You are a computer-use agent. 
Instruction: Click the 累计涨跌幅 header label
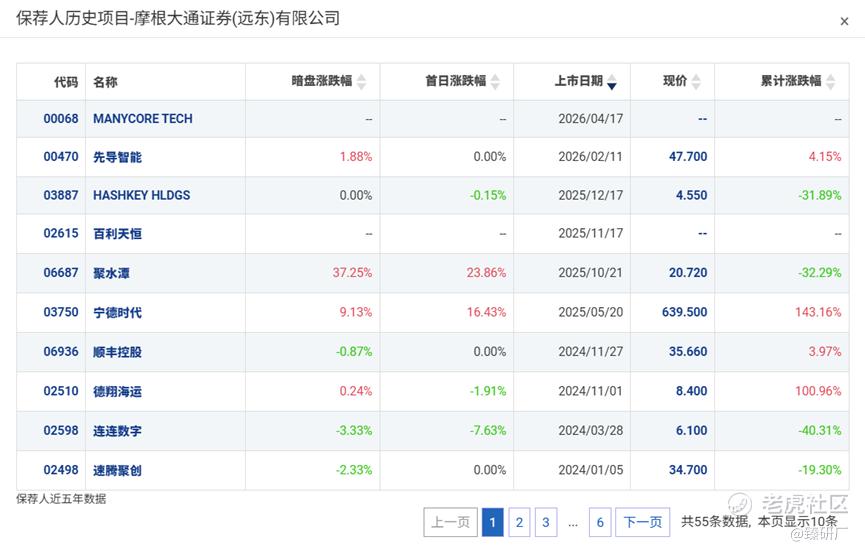[791, 81]
